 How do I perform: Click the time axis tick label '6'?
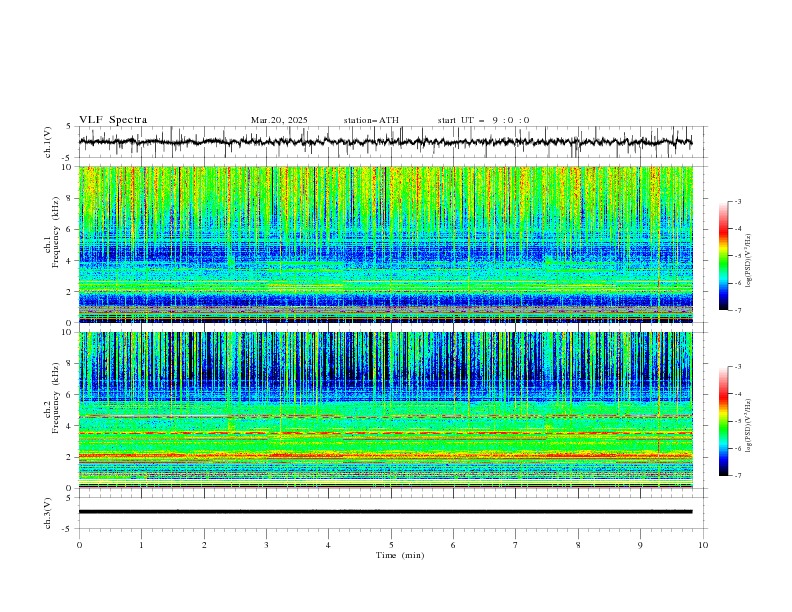tap(453, 545)
